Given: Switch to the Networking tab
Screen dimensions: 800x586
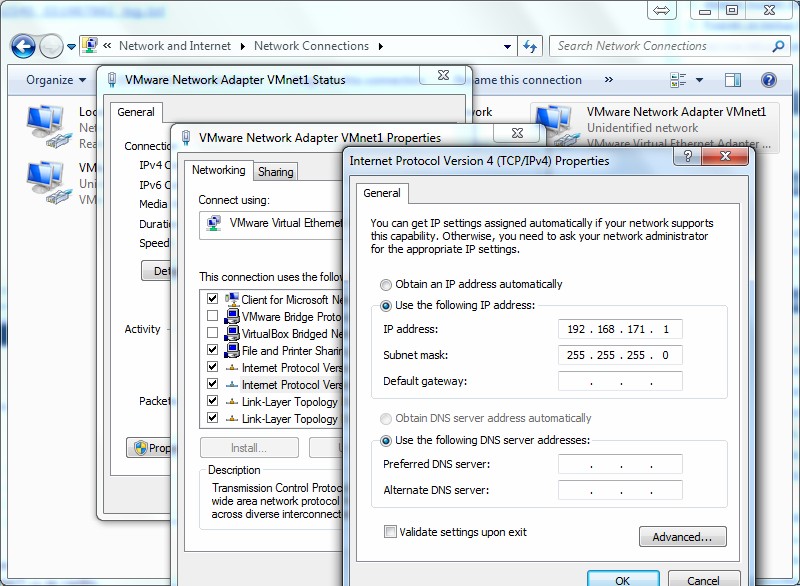Looking at the screenshot, I should 218,170.
